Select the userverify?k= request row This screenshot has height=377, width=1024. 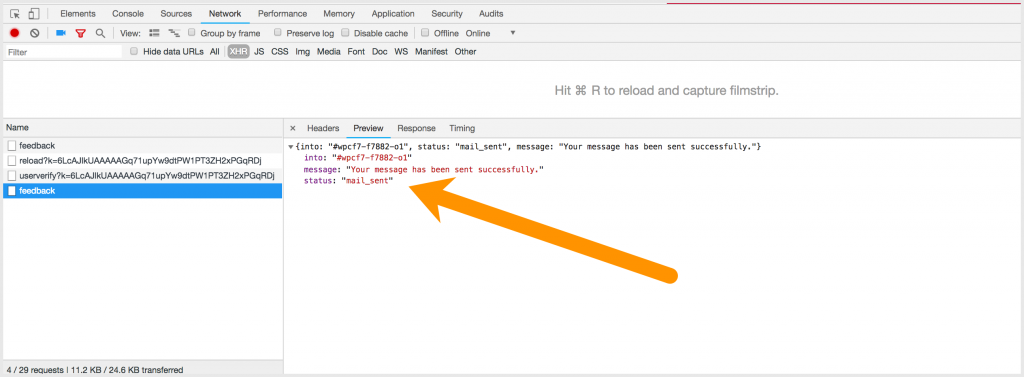[x=142, y=176]
